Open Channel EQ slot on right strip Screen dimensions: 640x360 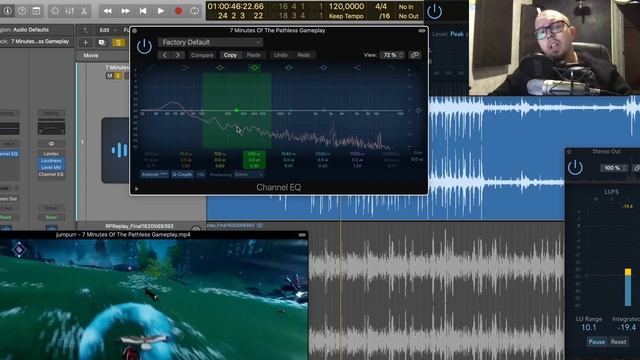[x=51, y=174]
